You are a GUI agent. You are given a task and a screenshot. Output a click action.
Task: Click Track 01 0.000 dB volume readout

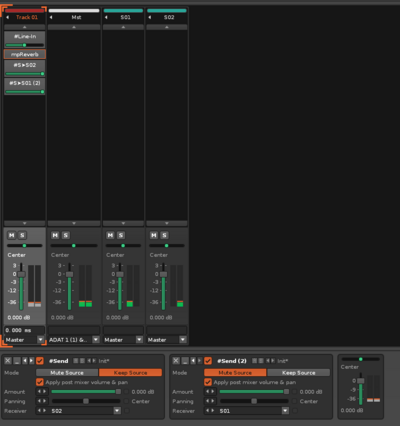pyautogui.click(x=19, y=318)
